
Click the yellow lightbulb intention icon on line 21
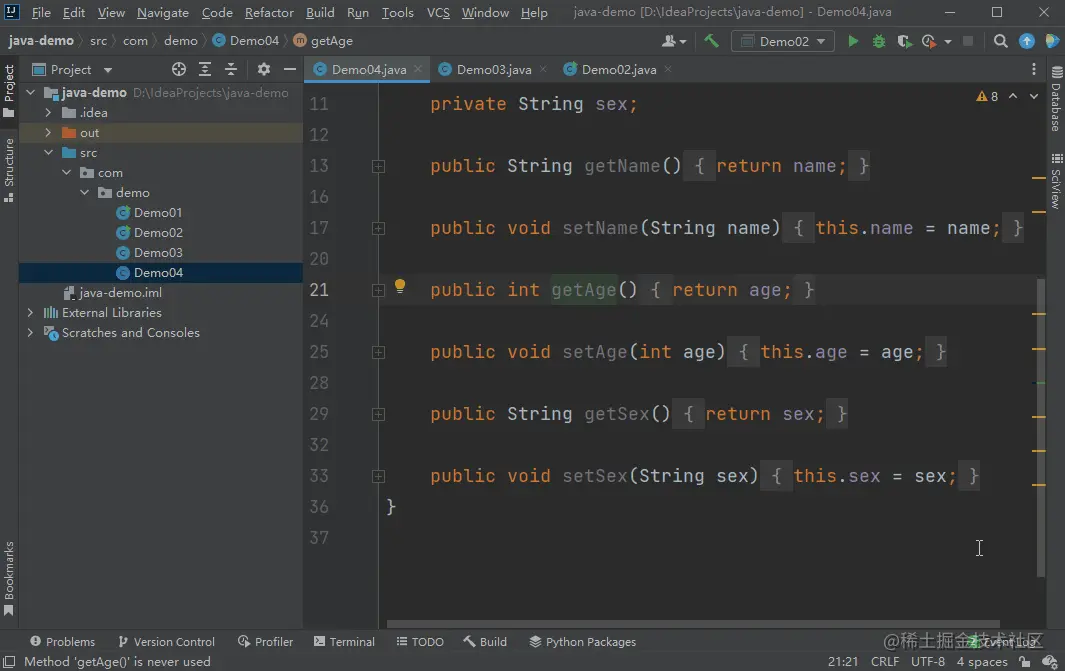point(400,286)
